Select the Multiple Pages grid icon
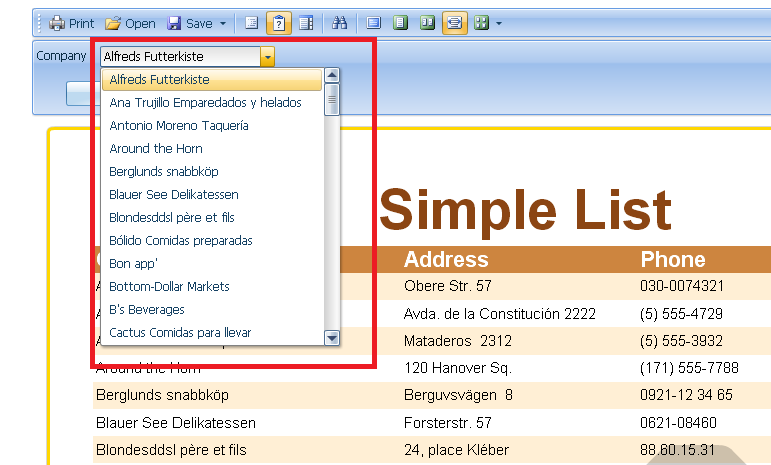Viewport: 771px width, 465px height. click(481, 23)
